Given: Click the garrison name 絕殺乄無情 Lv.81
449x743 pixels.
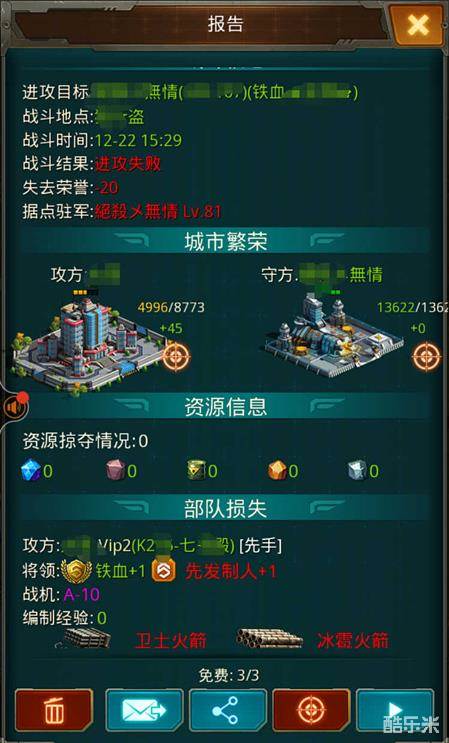Looking at the screenshot, I should 158,211.
